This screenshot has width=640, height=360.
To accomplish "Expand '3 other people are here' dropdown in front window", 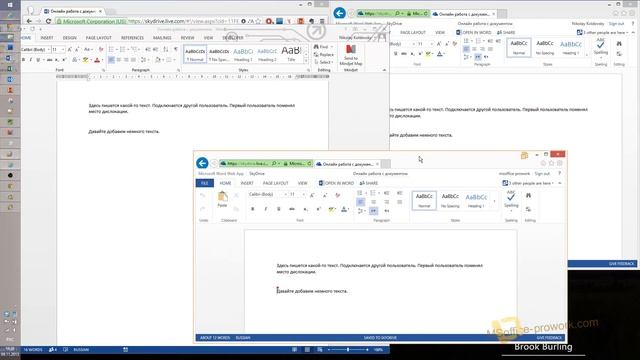I will 529,183.
